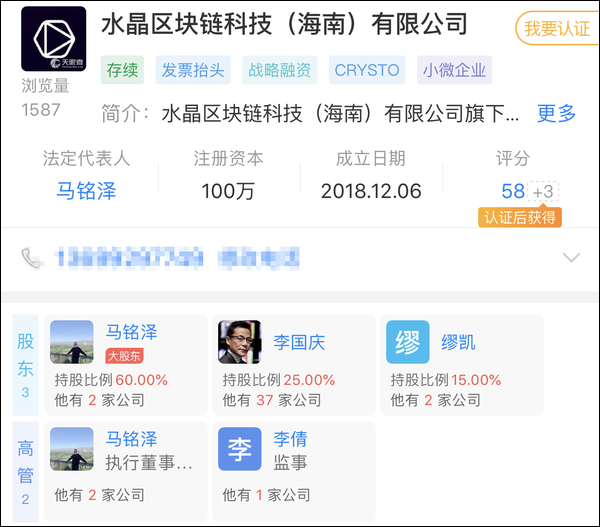Open shareholder 马铭泽 avatar photo
Screen dimensions: 600x527
click(x=72, y=342)
